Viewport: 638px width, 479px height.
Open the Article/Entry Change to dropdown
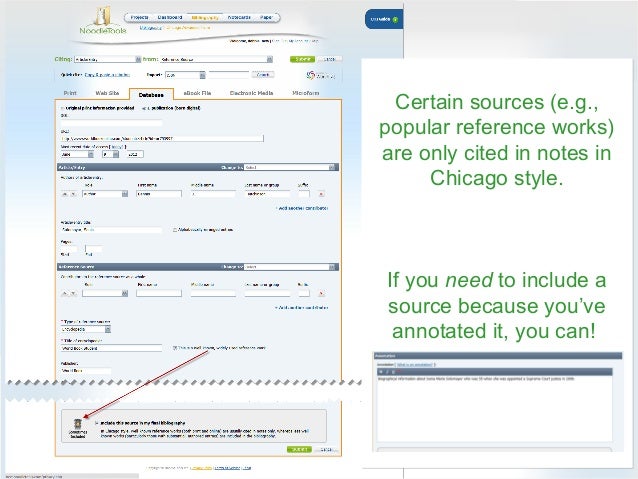tap(289, 167)
